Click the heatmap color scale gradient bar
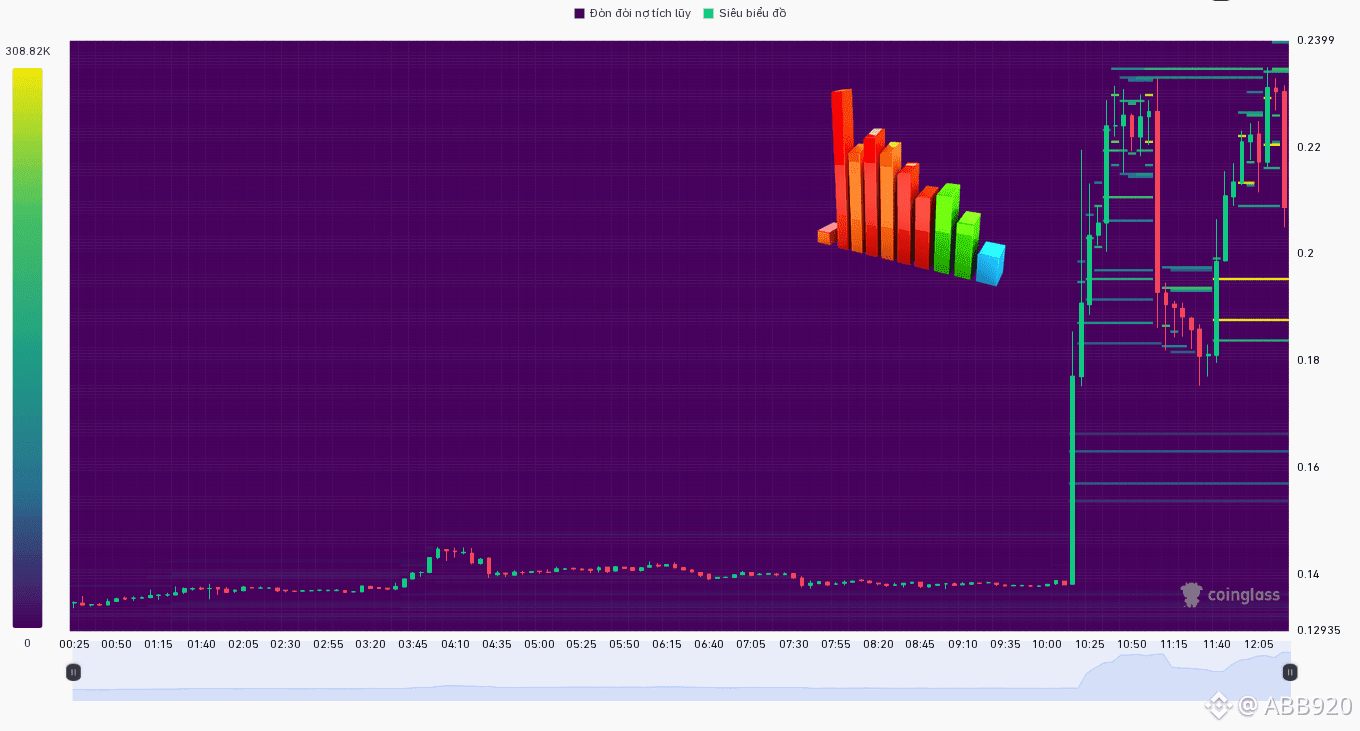The image size is (1360, 731). point(28,348)
